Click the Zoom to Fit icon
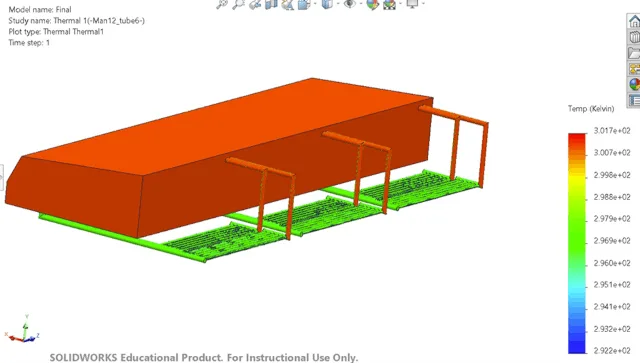 click(222, 4)
